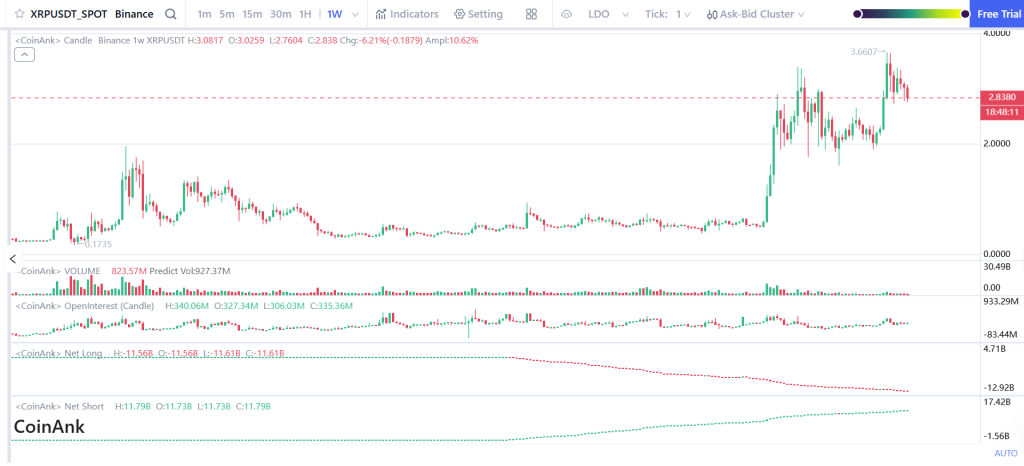Select the 1m timeframe
The width and height of the screenshot is (1024, 466).
pyautogui.click(x=204, y=14)
